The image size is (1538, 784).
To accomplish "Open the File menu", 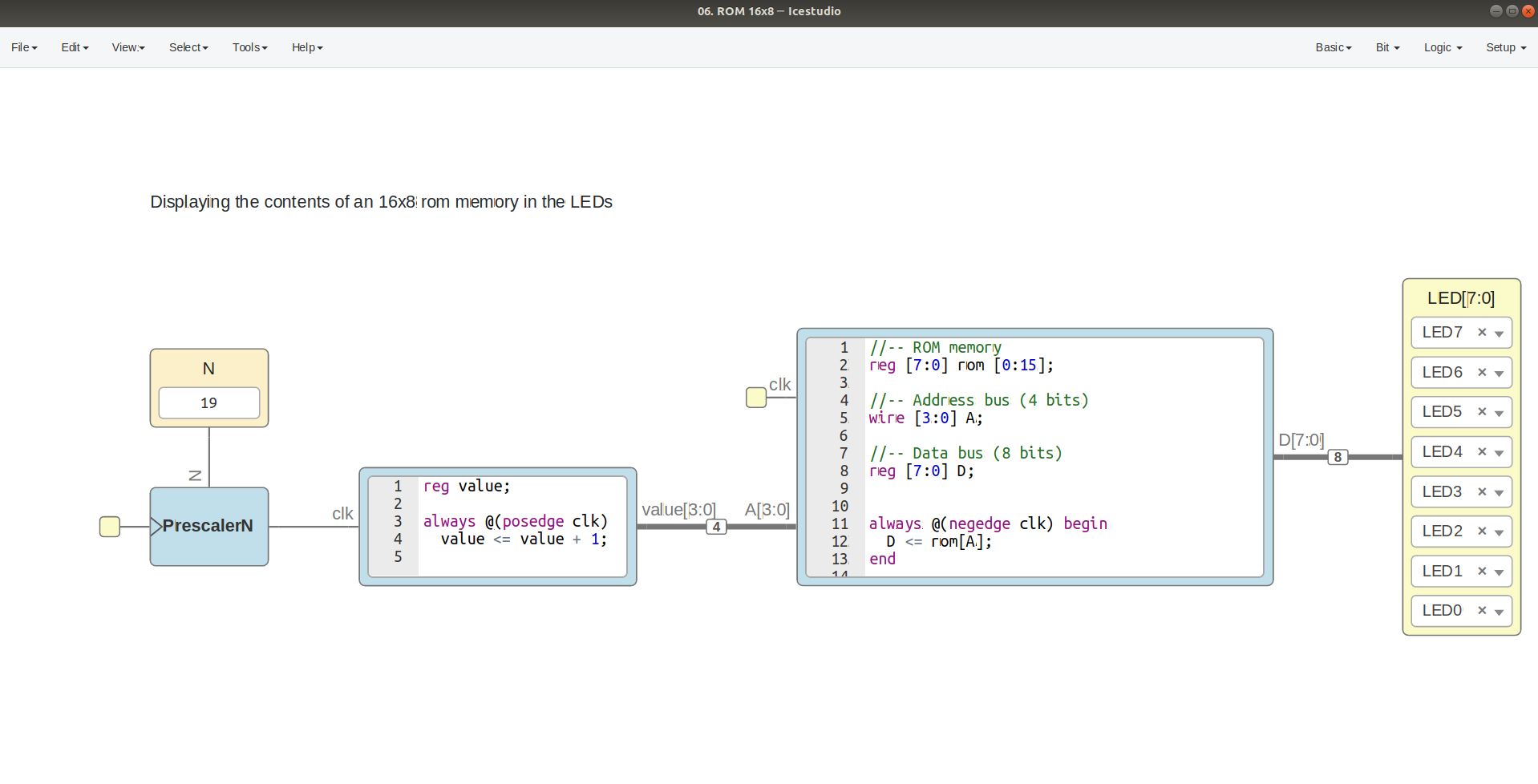I will (x=24, y=47).
